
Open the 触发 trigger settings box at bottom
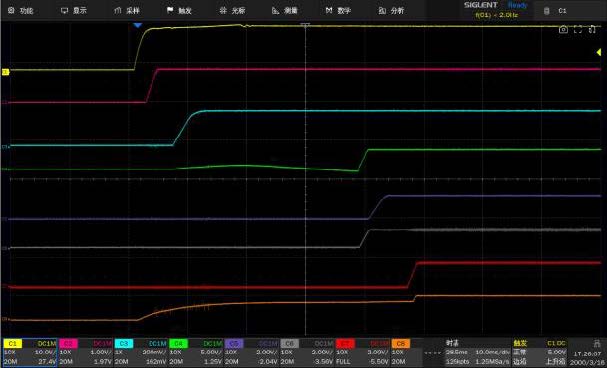[540, 352]
